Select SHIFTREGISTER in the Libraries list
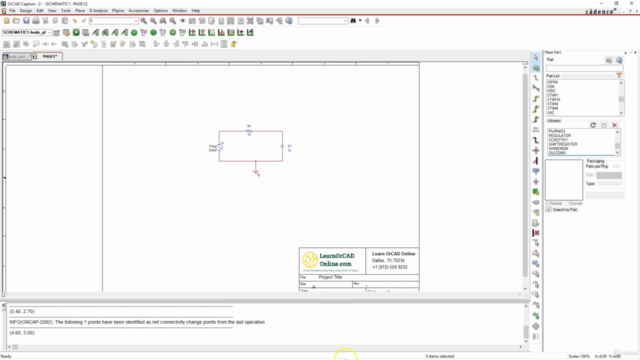This screenshot has height=360, width=640. (x=563, y=144)
